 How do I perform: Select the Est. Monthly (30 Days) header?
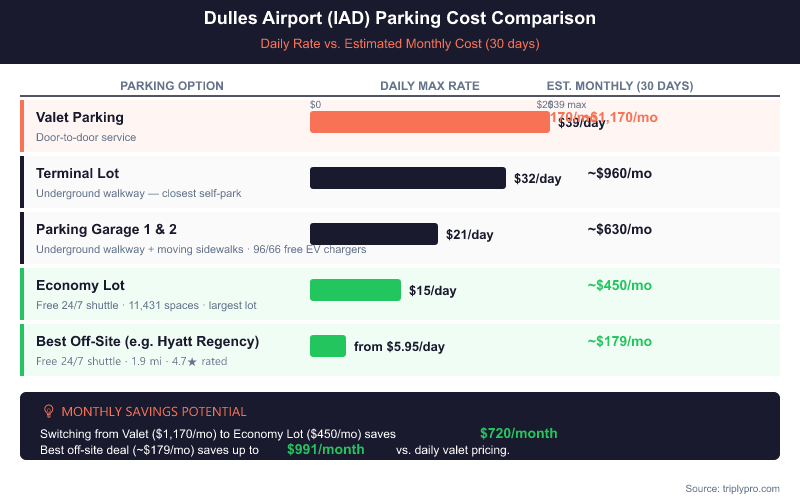620,86
